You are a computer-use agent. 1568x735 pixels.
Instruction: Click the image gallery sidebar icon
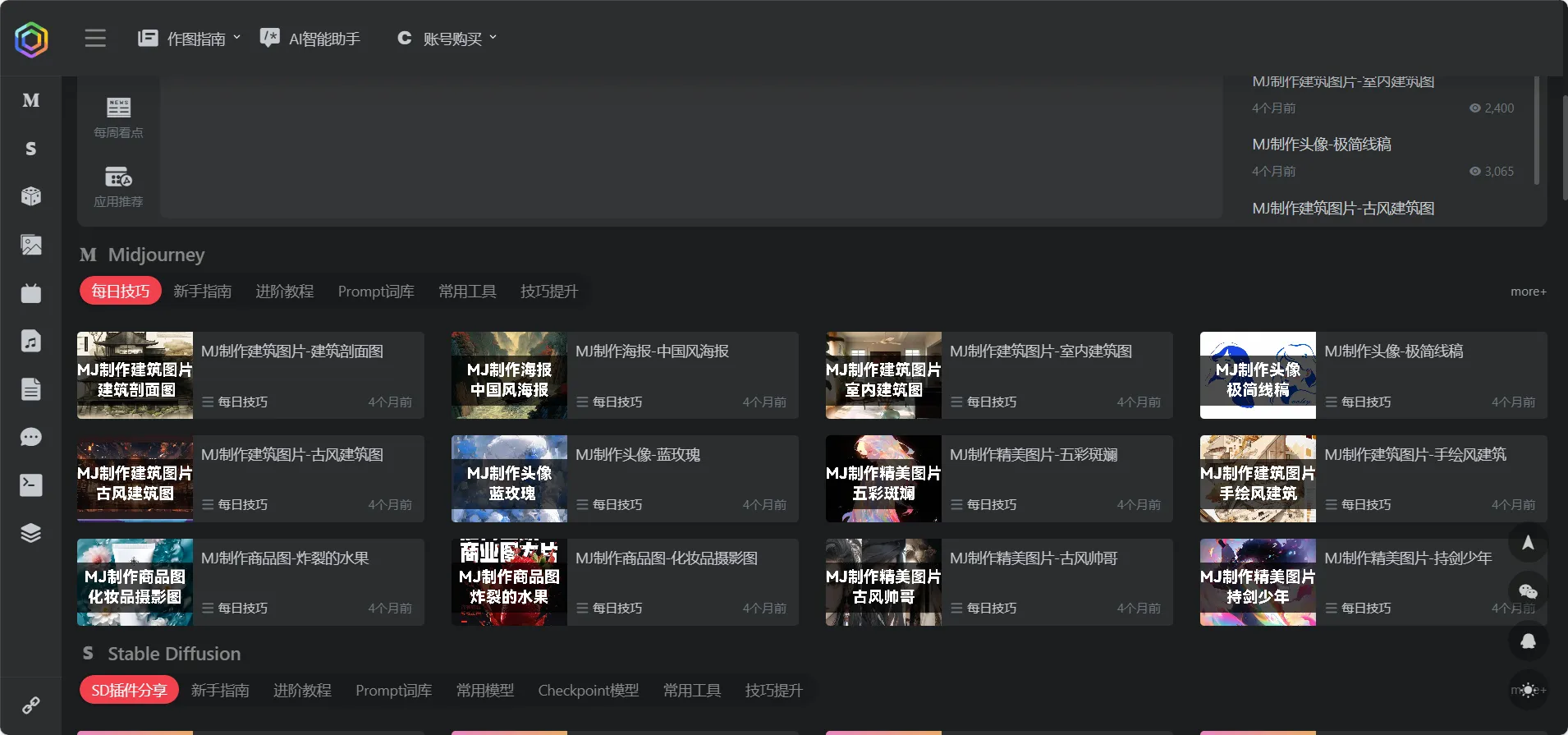(x=31, y=245)
